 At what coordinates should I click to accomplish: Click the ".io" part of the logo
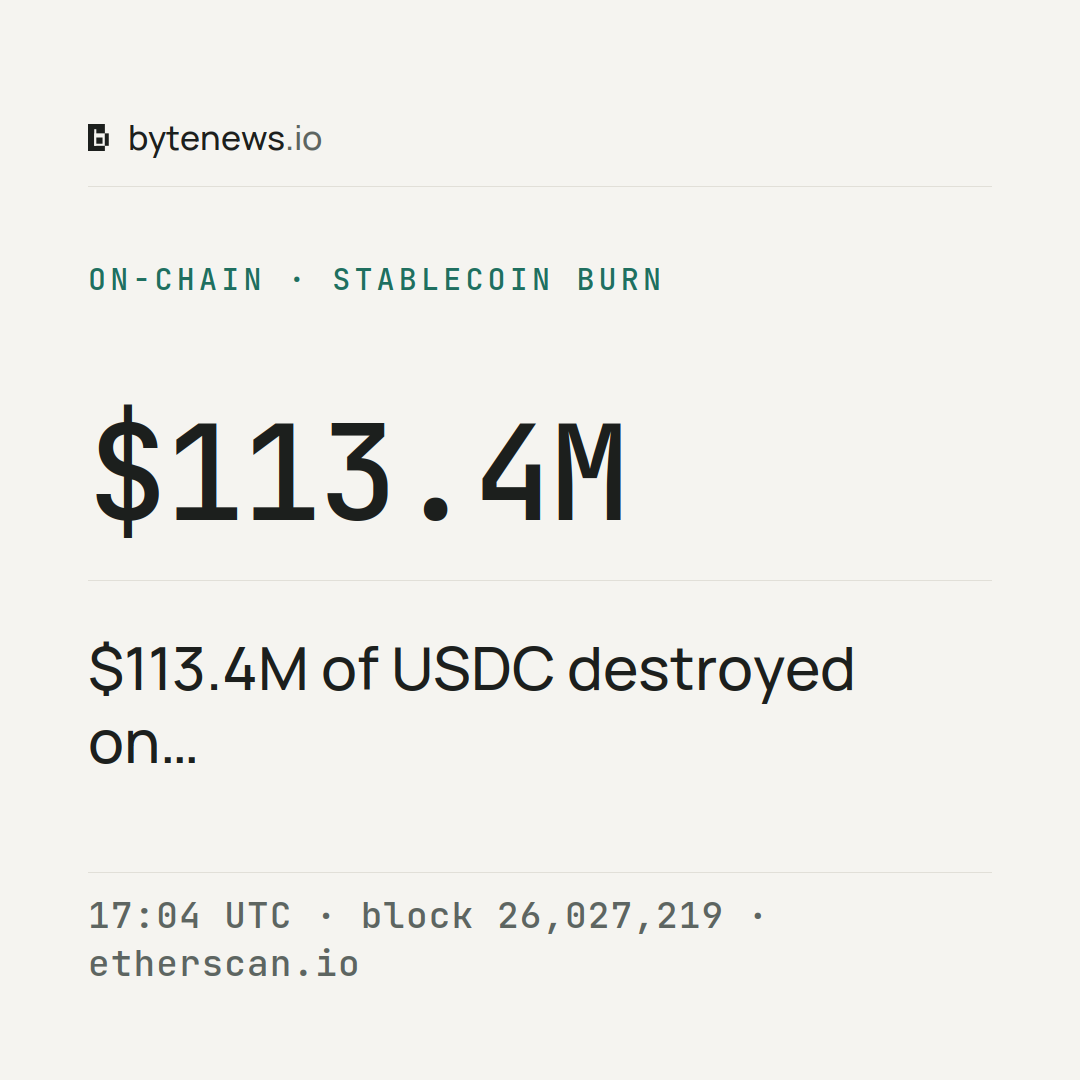tap(304, 139)
